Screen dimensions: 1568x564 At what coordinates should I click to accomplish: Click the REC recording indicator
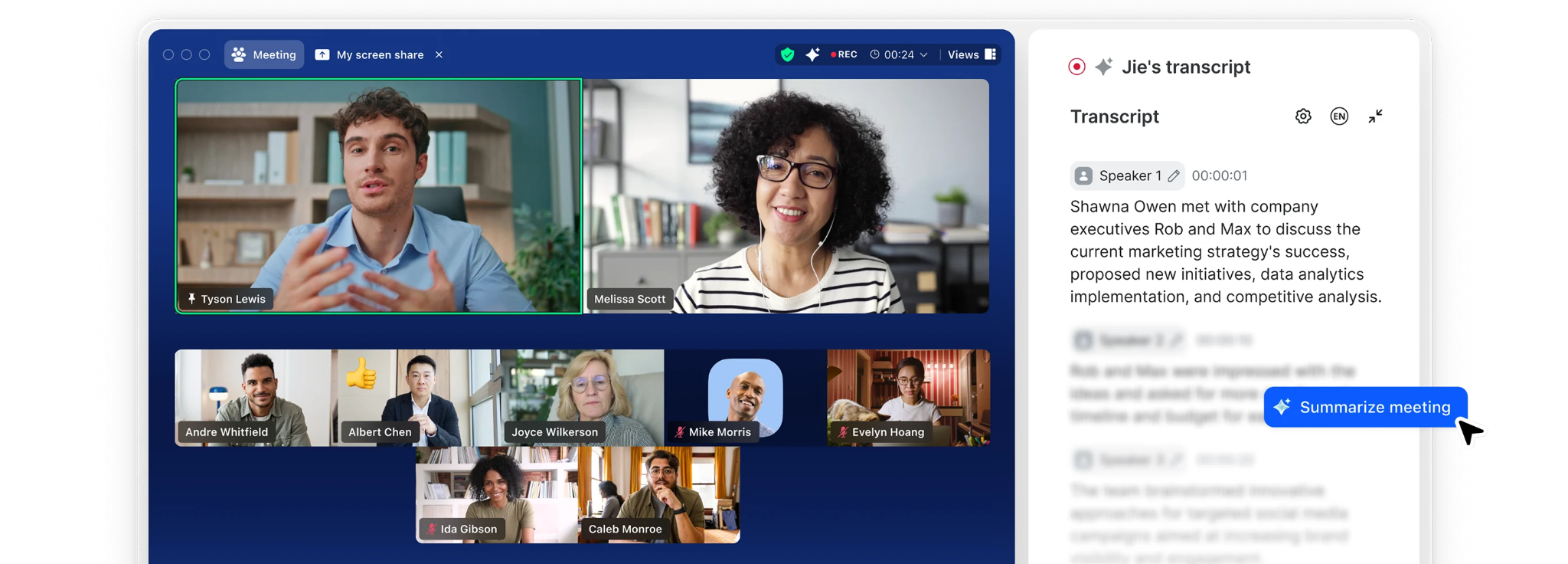pos(844,54)
